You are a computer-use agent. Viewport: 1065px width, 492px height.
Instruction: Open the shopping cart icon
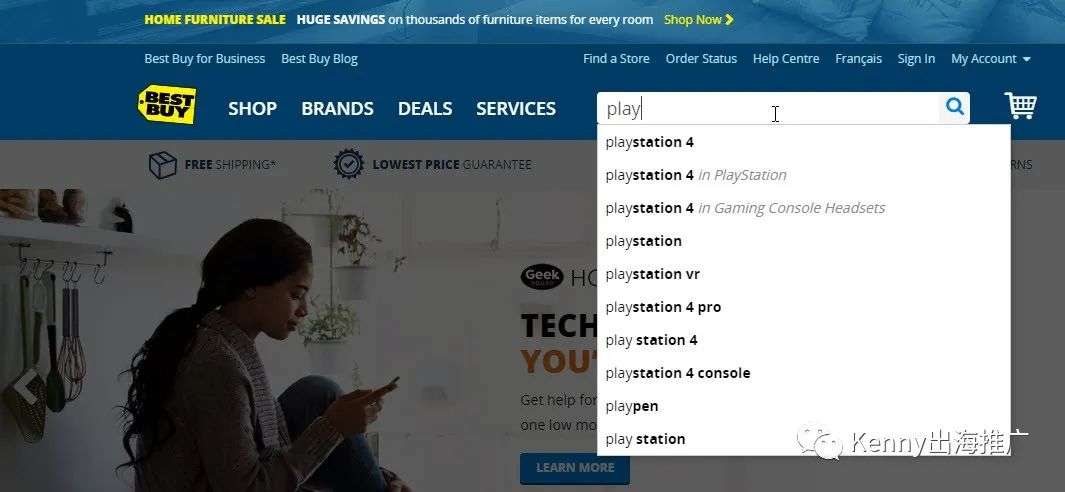point(1020,105)
